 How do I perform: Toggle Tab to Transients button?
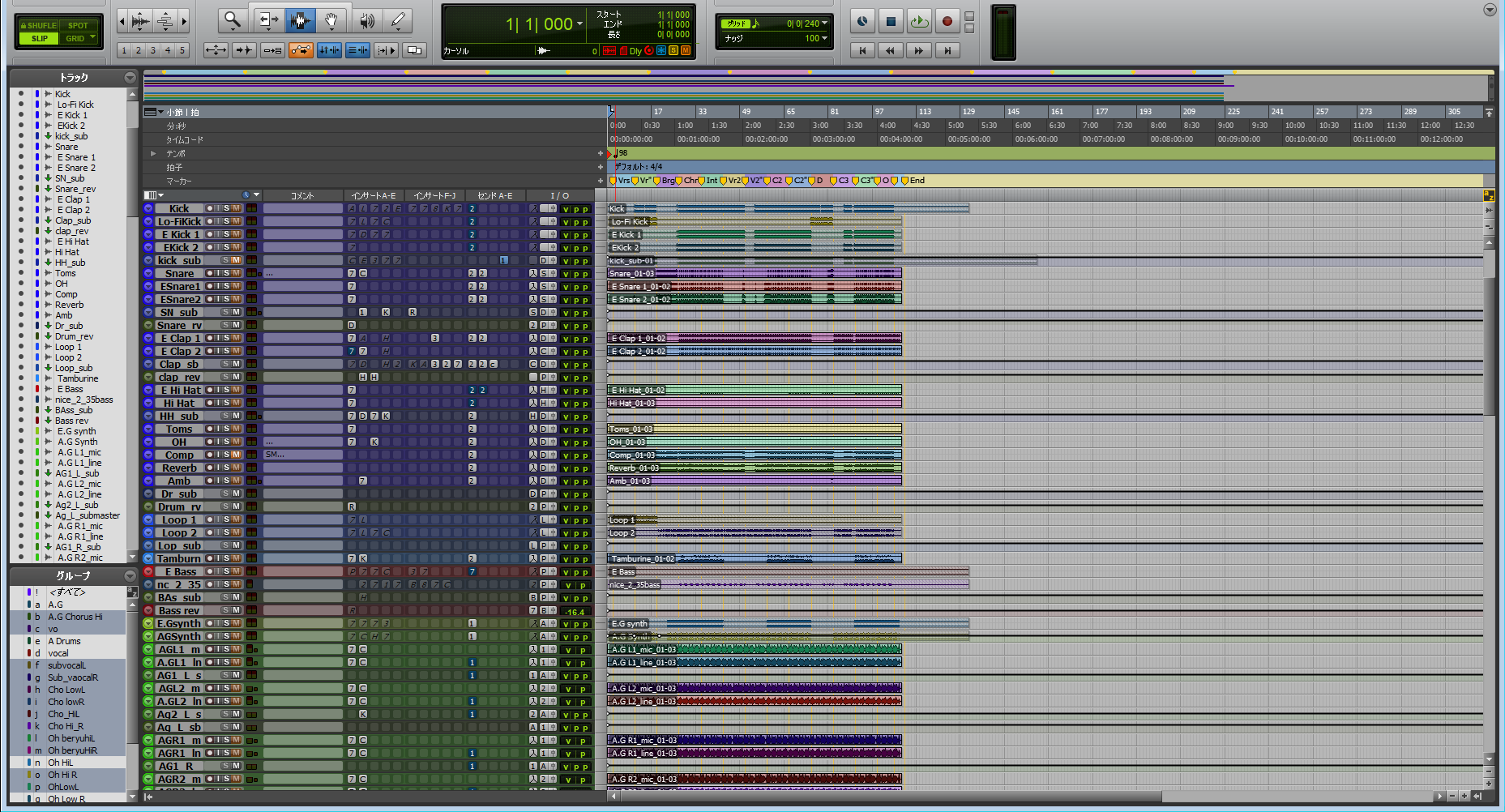[244, 50]
